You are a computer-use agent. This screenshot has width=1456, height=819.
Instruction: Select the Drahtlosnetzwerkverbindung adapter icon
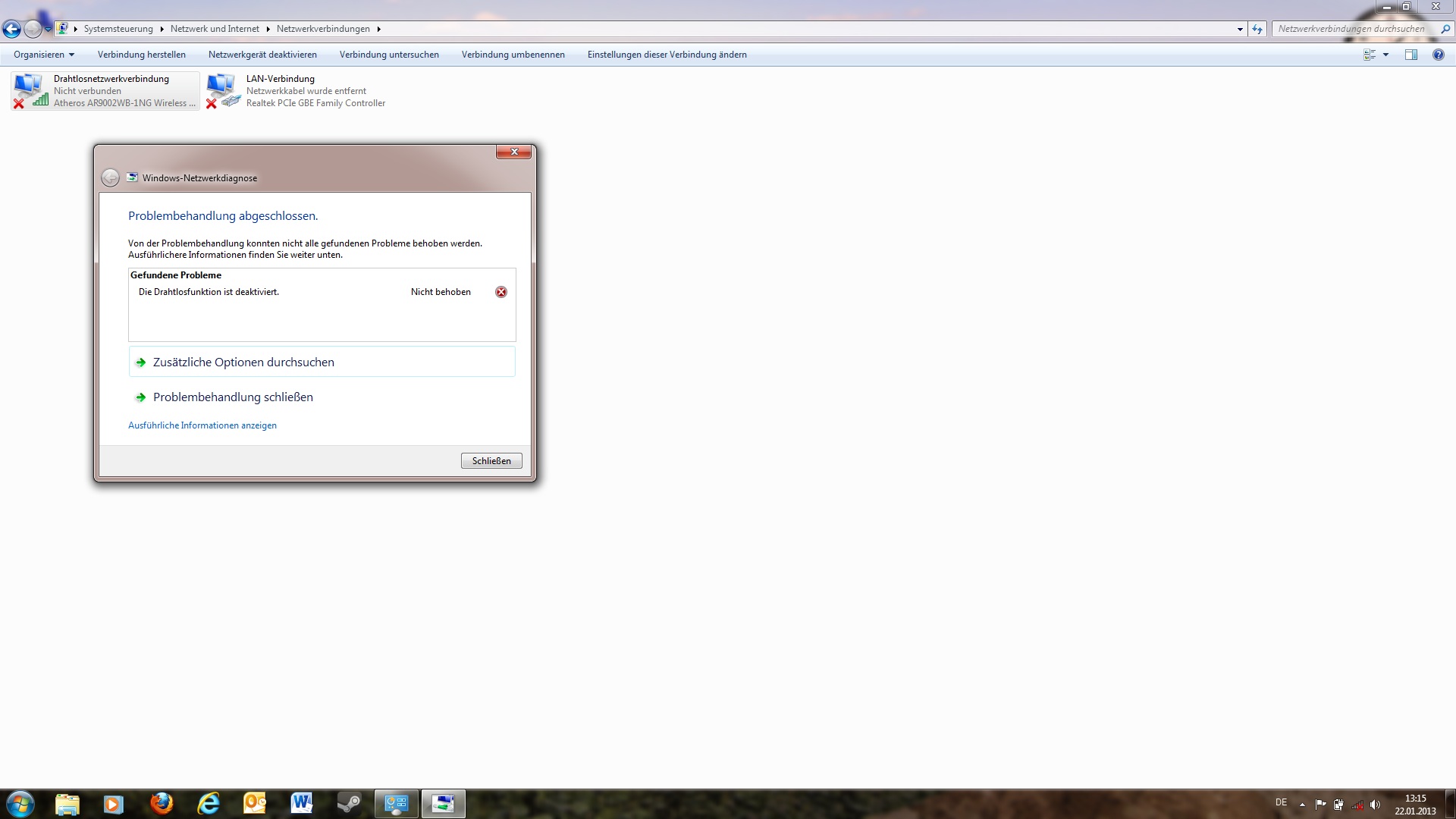[x=30, y=90]
